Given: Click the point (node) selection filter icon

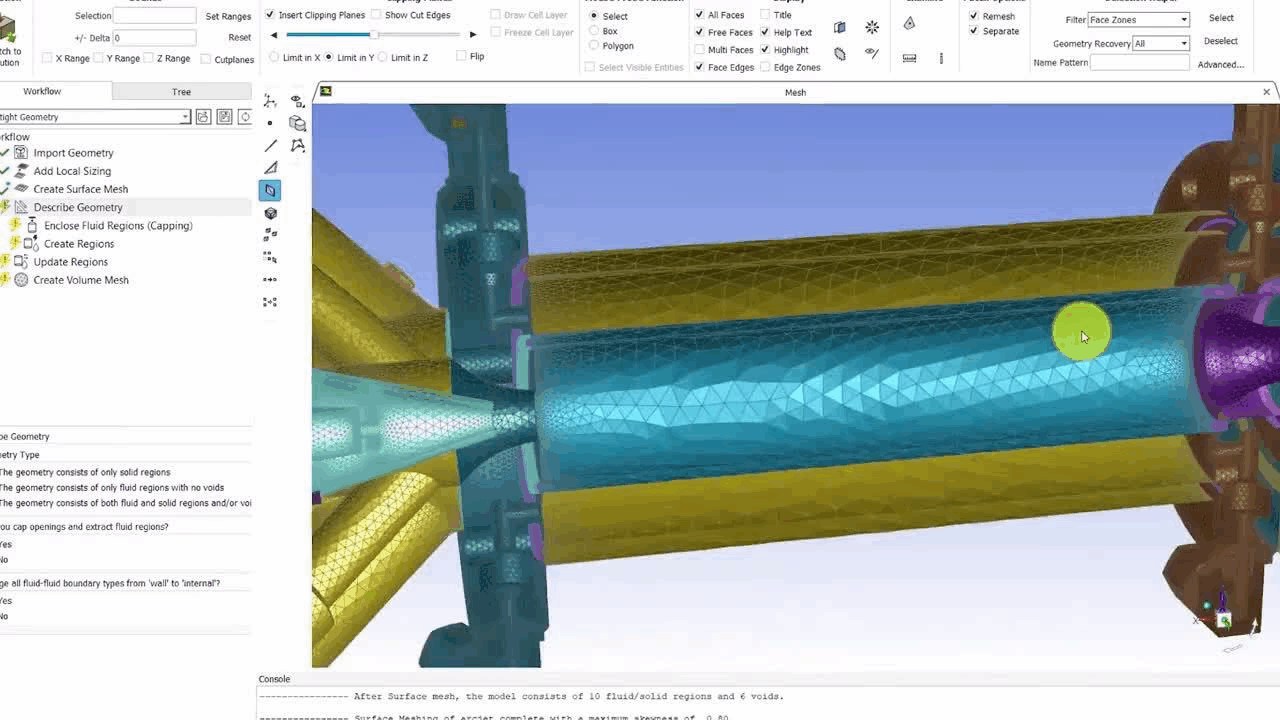Looking at the screenshot, I should [270, 123].
